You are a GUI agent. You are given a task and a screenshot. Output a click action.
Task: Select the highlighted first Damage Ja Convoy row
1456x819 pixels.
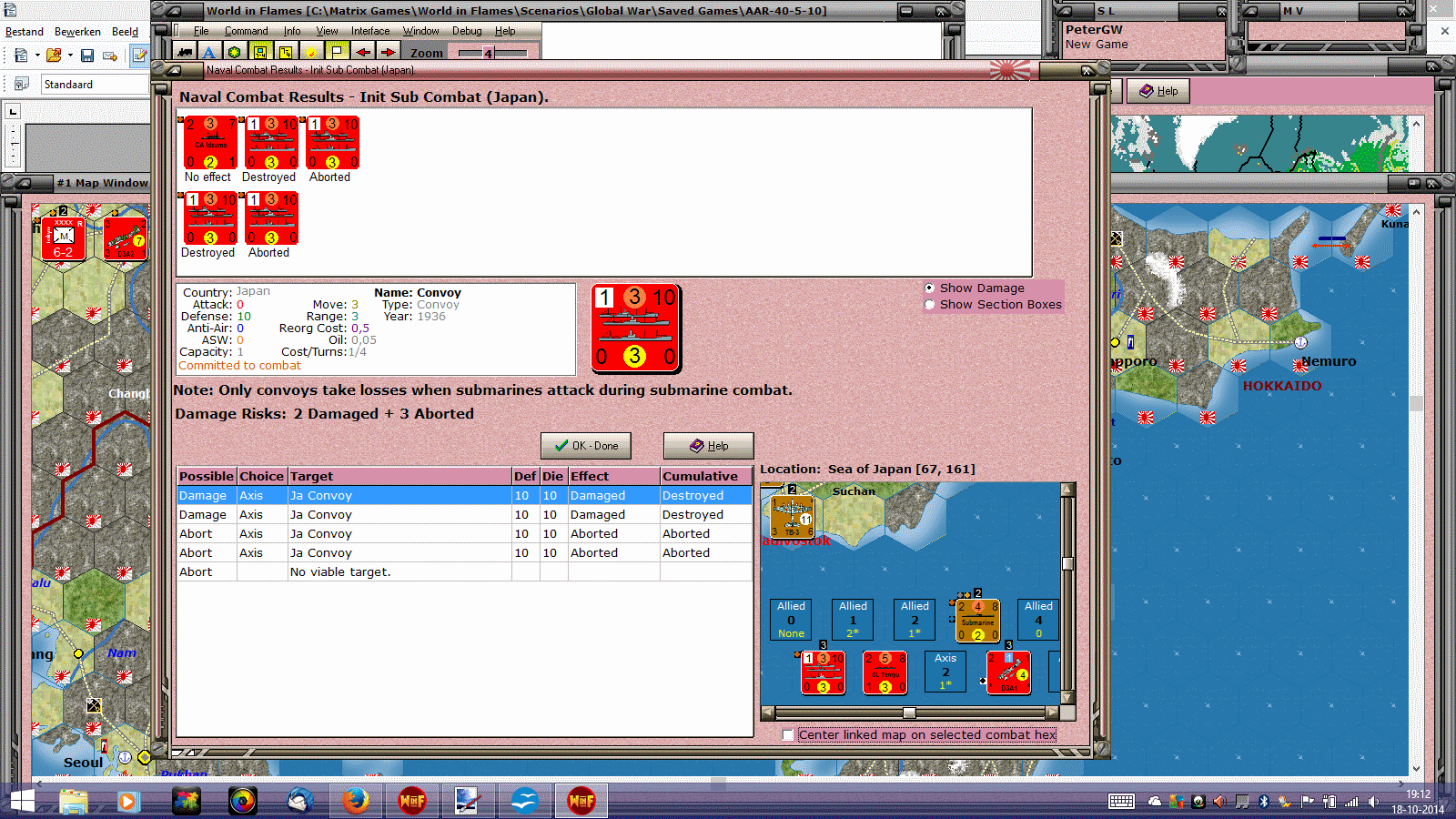point(464,495)
